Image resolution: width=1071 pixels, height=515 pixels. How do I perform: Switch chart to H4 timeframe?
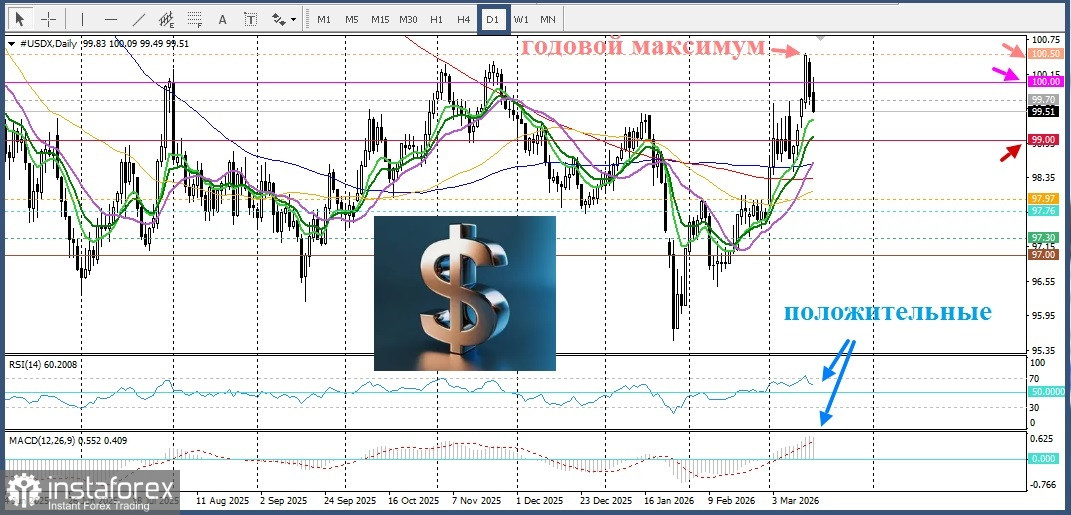[x=464, y=19]
